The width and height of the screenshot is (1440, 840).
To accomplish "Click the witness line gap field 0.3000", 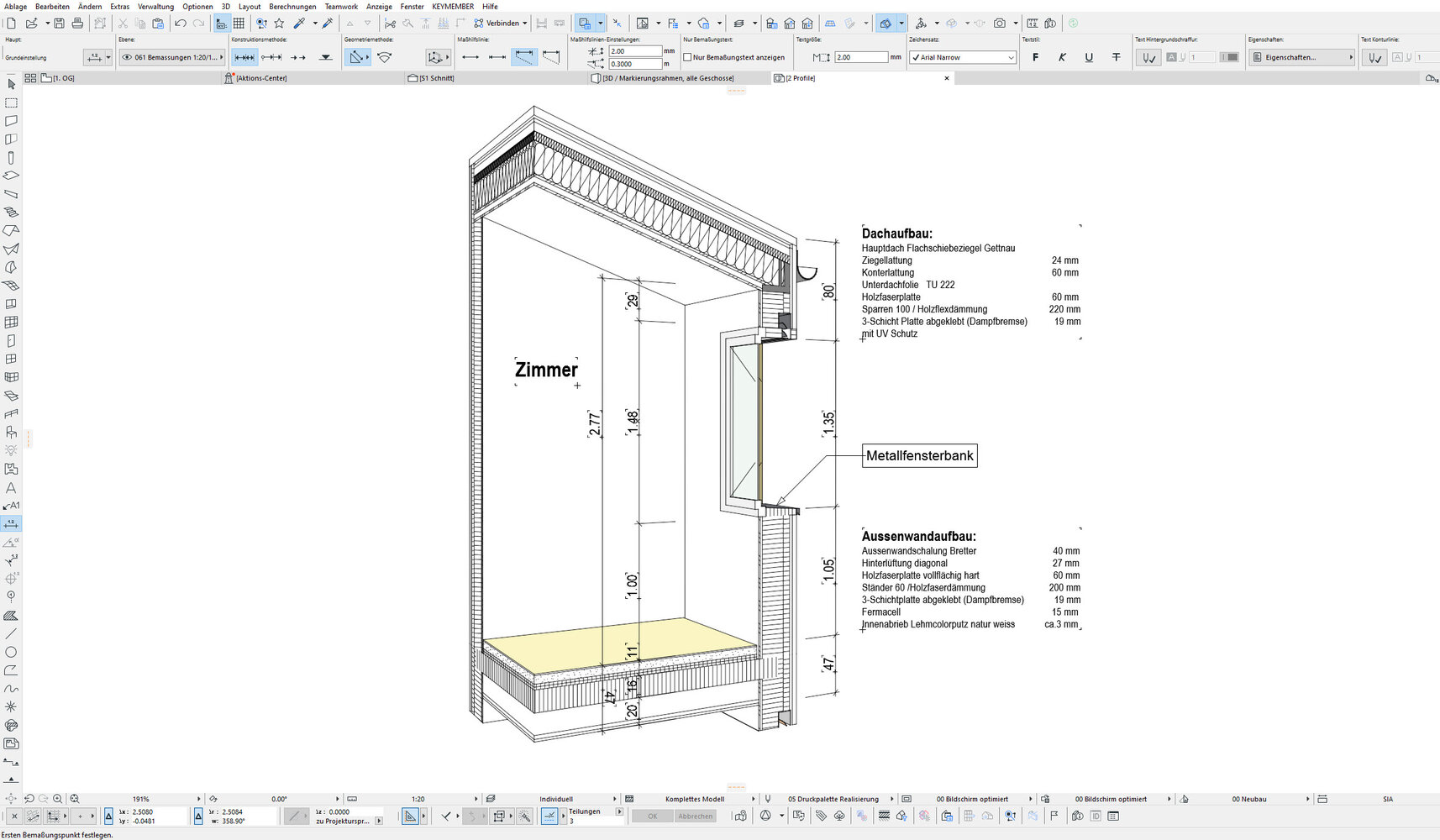I will 635,64.
